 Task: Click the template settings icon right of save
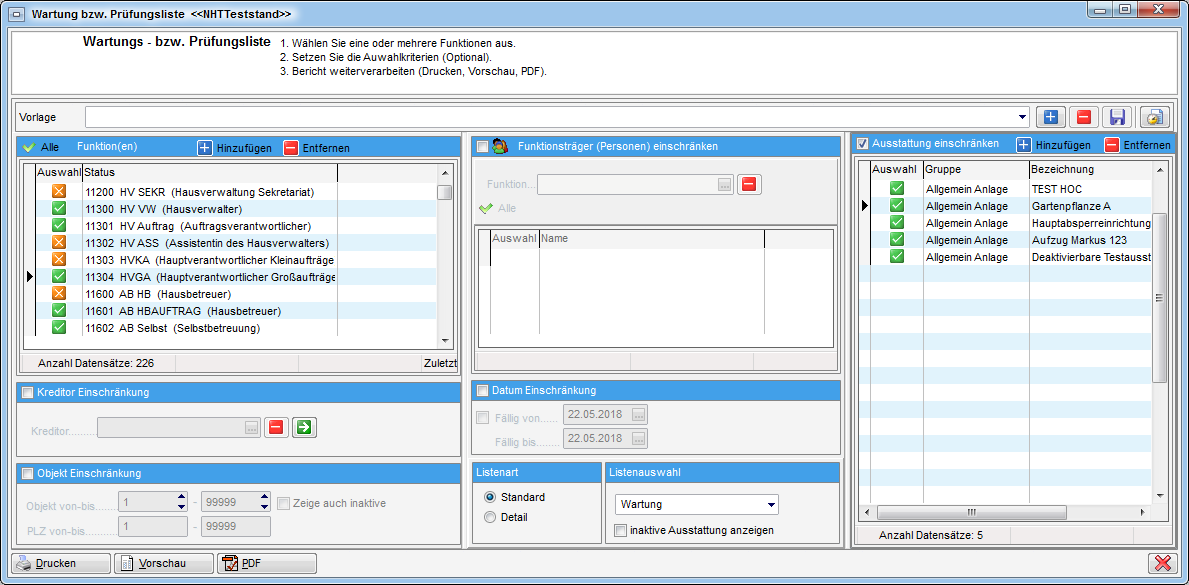click(1154, 117)
